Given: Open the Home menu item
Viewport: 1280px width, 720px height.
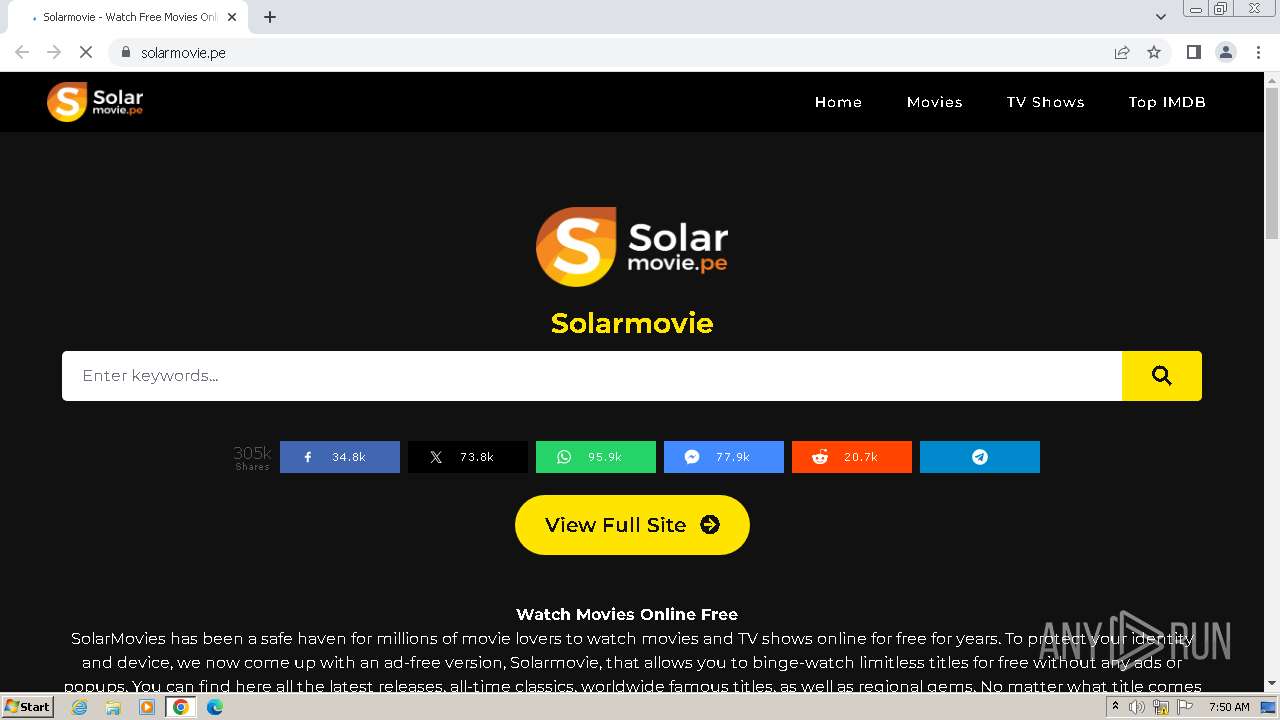Looking at the screenshot, I should (x=838, y=102).
